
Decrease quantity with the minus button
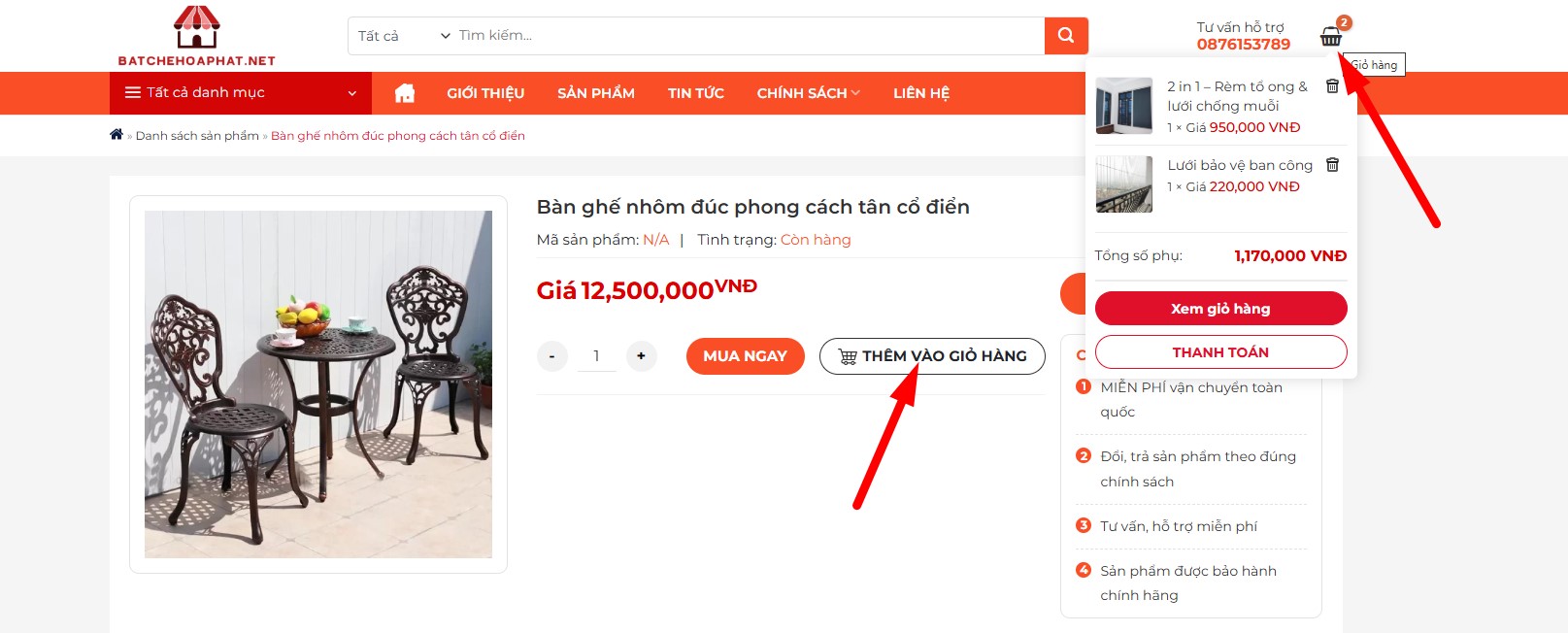[x=551, y=356]
